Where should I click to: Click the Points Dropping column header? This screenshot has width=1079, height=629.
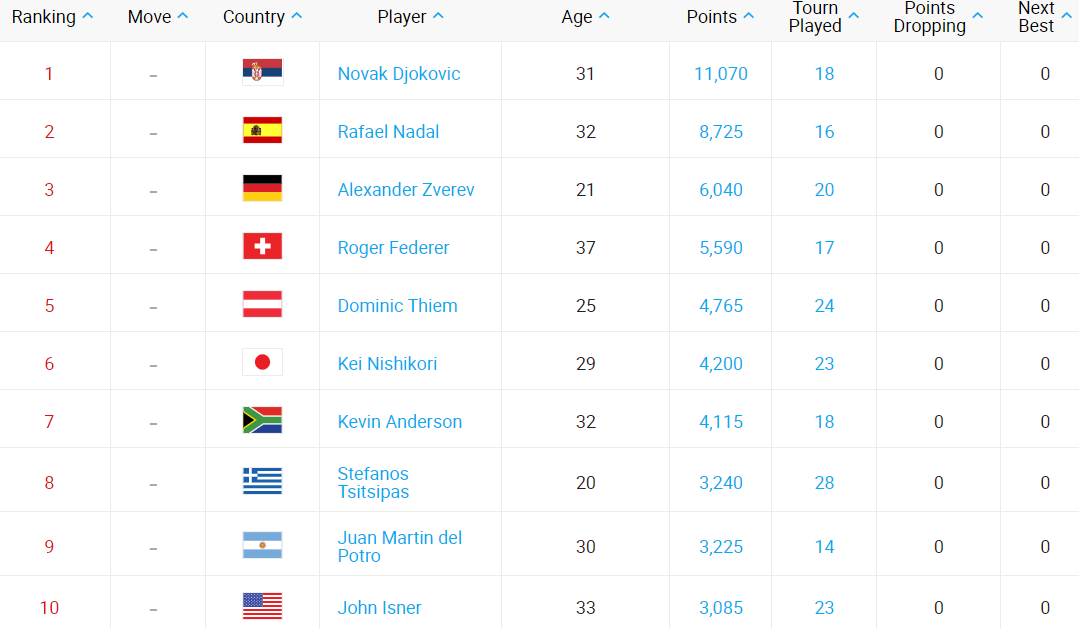click(929, 17)
